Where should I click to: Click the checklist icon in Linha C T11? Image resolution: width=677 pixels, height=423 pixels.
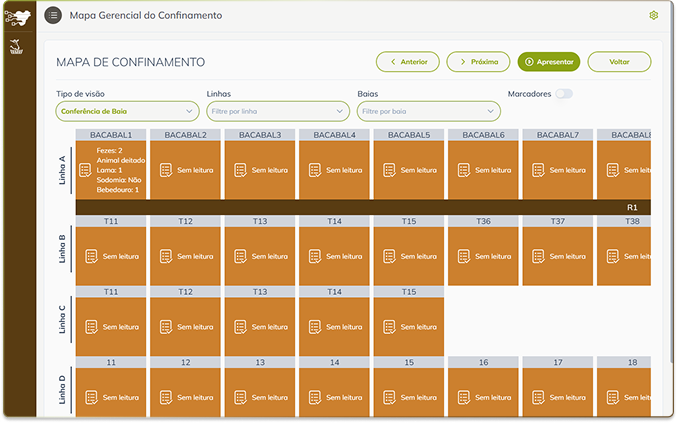tap(92, 327)
